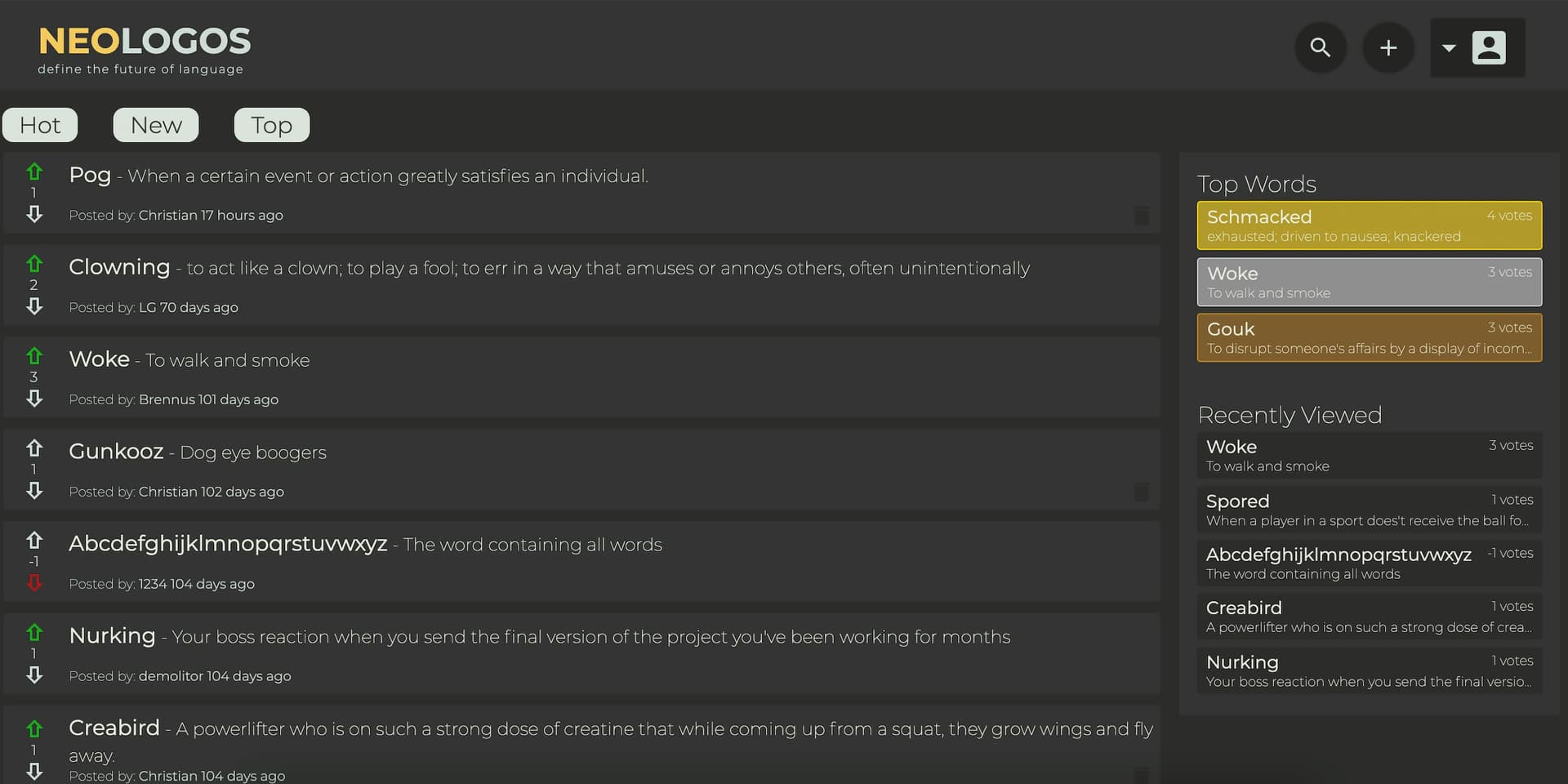Downvote the Clowning entry

[34, 306]
